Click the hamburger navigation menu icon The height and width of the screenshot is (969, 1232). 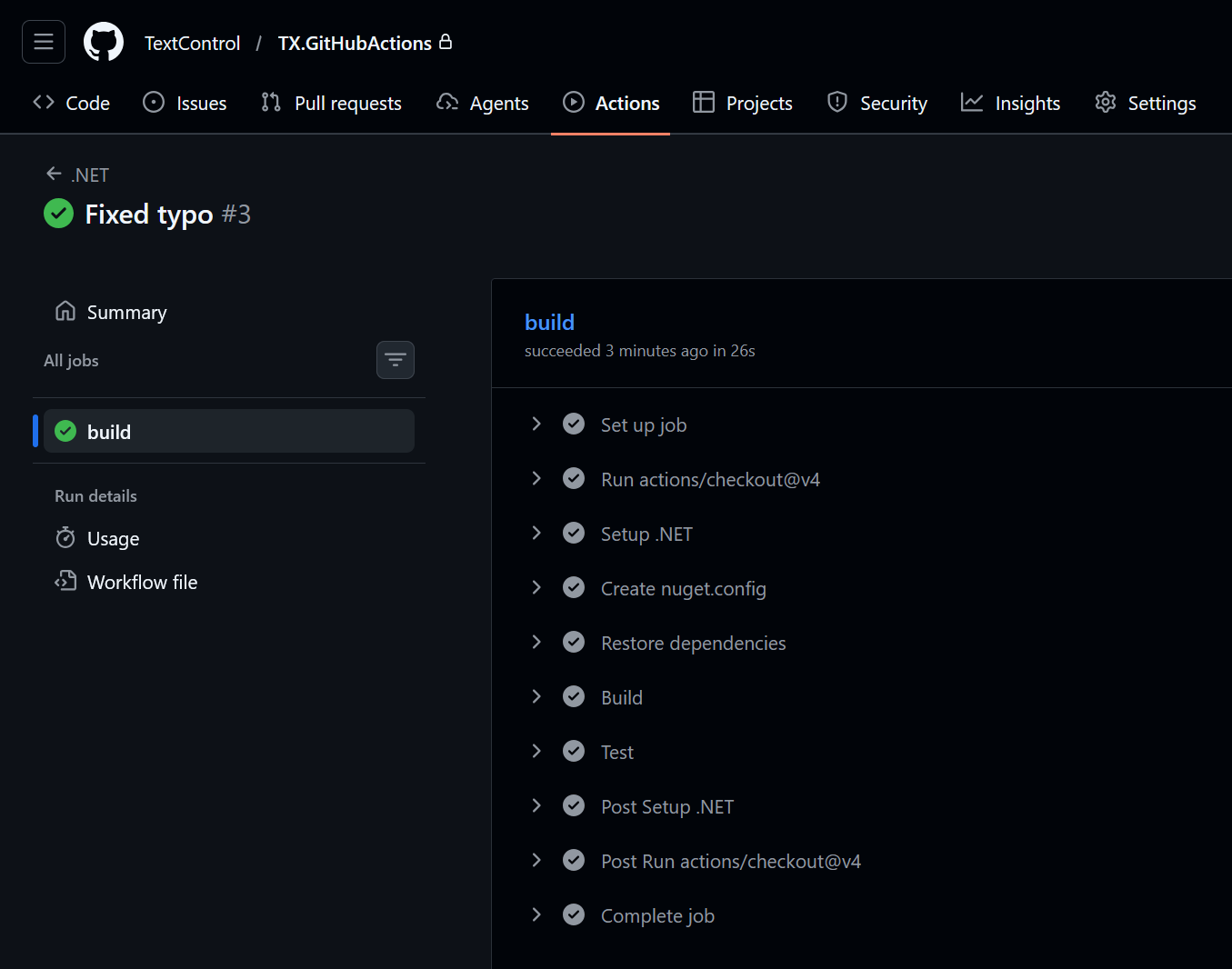[x=43, y=41]
